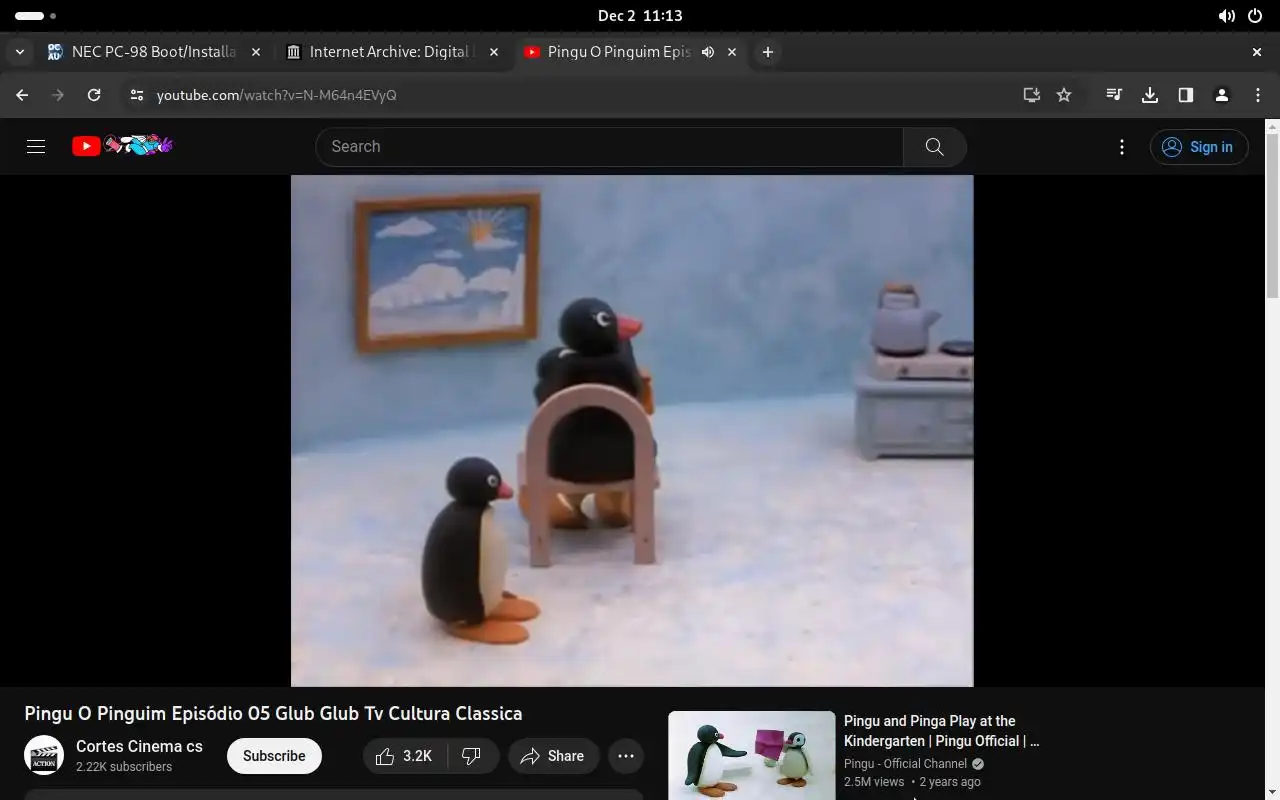Click '2.22K subscribers' text
The height and width of the screenshot is (800, 1280).
pyautogui.click(x=124, y=767)
